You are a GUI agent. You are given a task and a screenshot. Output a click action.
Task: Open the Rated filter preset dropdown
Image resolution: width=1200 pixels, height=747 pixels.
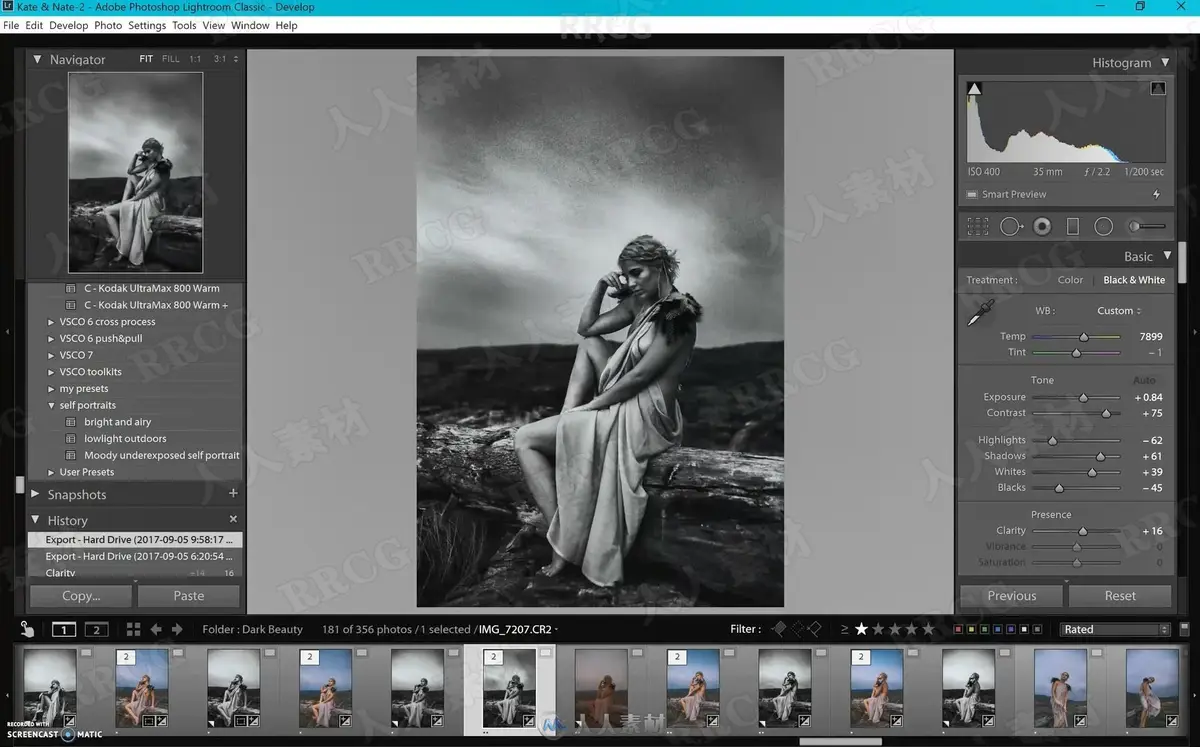point(1115,629)
